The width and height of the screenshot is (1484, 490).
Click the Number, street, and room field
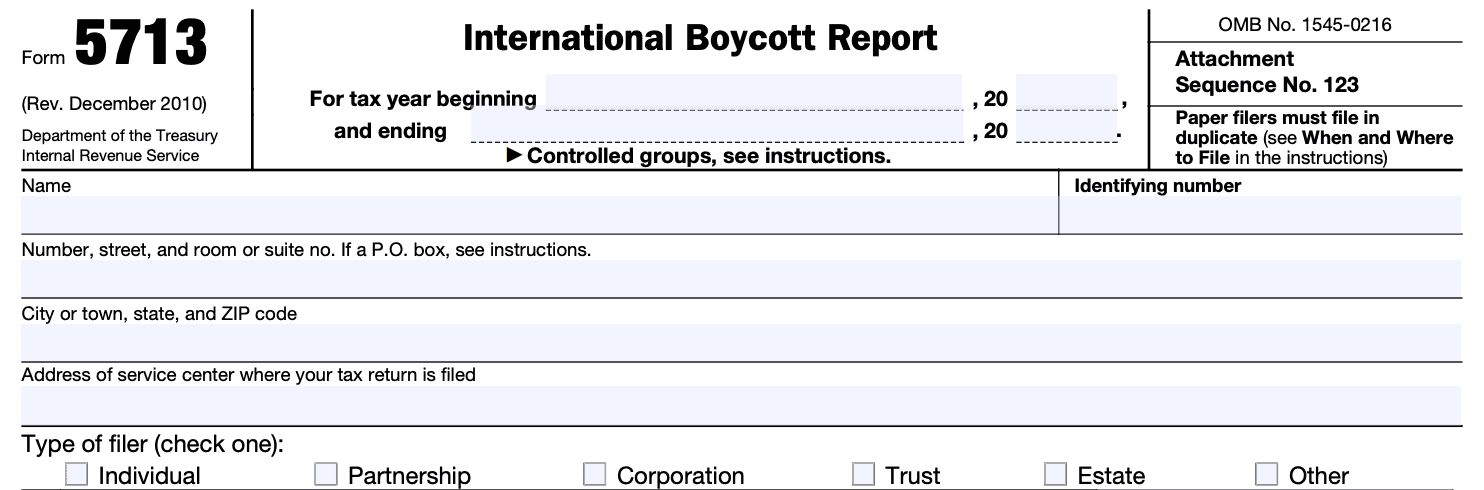pyautogui.click(x=740, y=279)
